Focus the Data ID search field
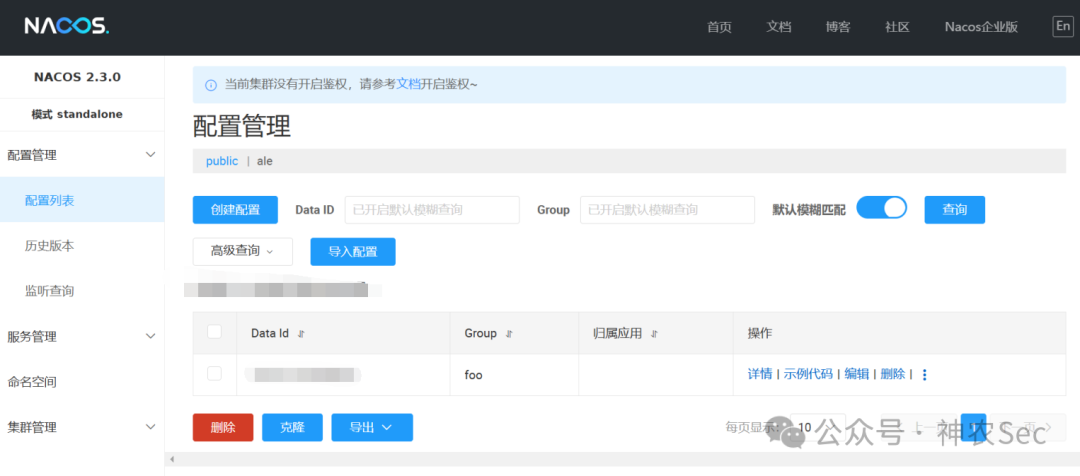 432,210
